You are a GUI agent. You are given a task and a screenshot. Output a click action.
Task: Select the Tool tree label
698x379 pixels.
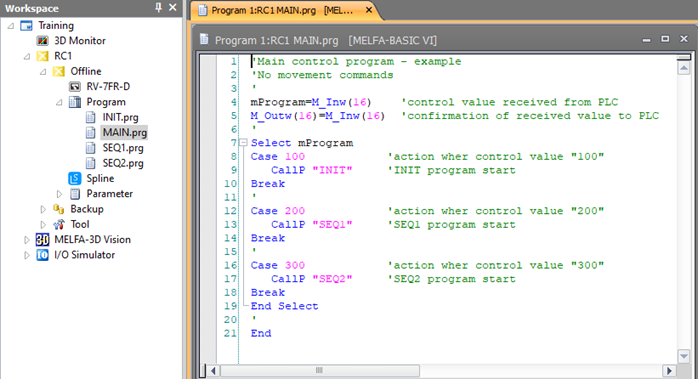[80, 224]
